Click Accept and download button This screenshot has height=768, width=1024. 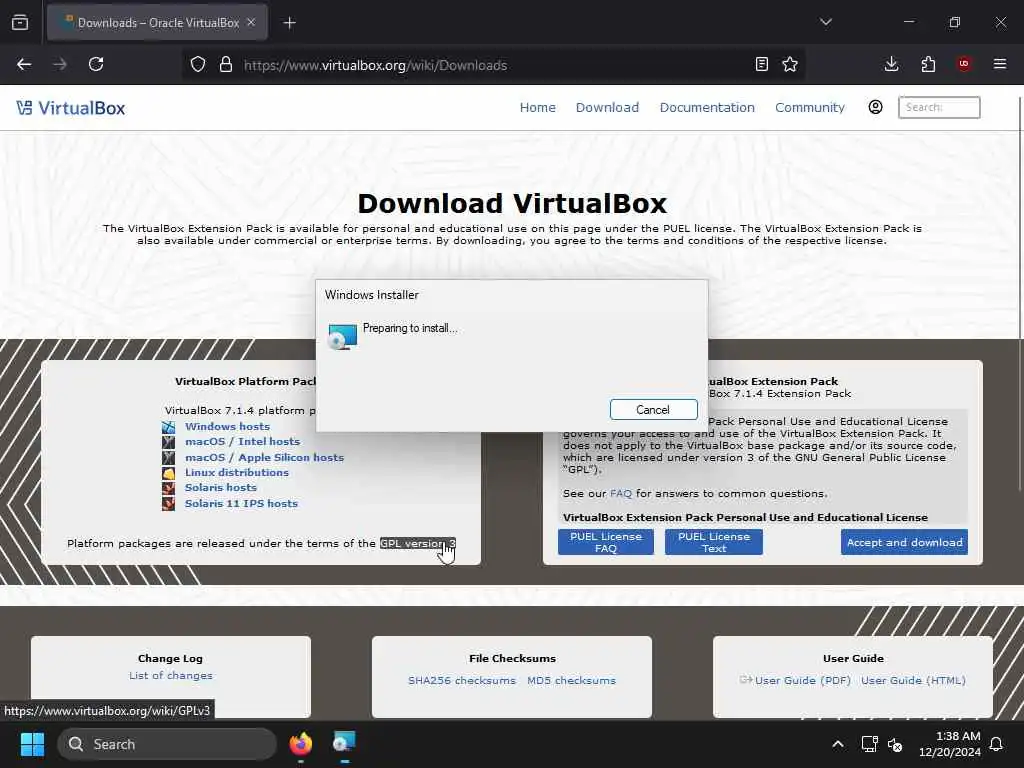coord(904,542)
